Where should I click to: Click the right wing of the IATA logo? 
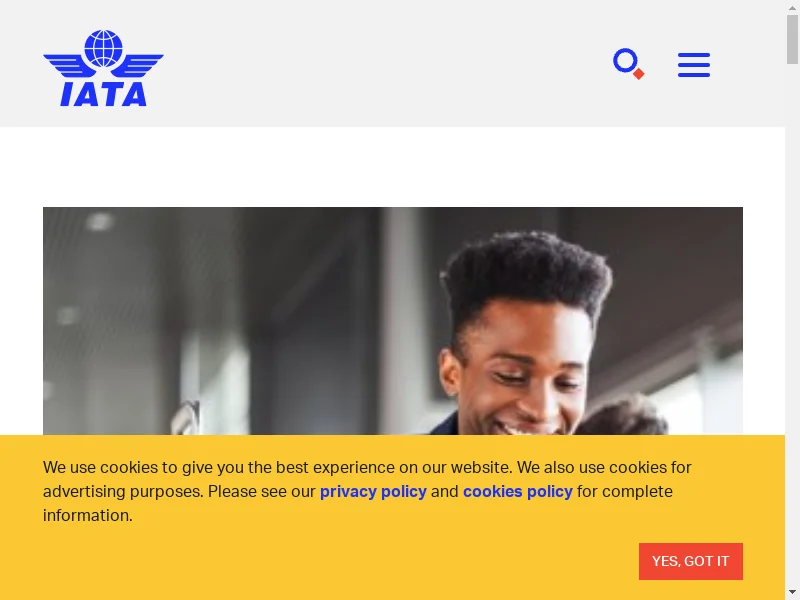click(x=139, y=65)
